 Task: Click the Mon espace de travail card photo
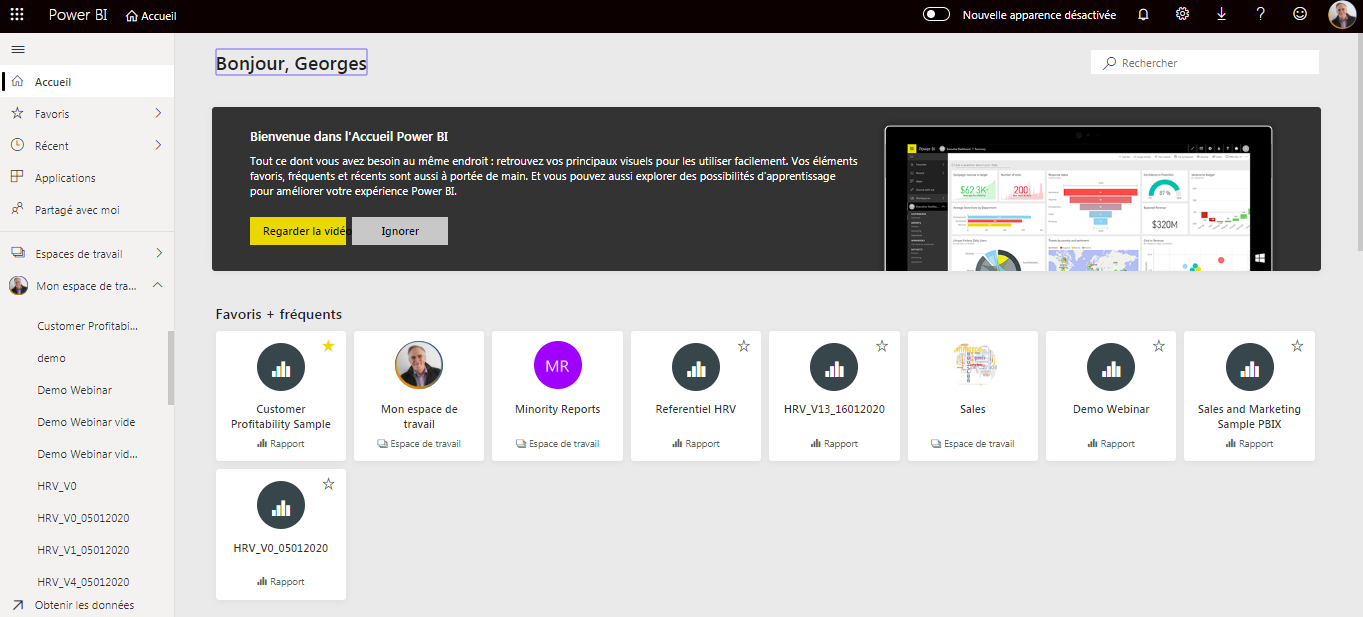(419, 366)
